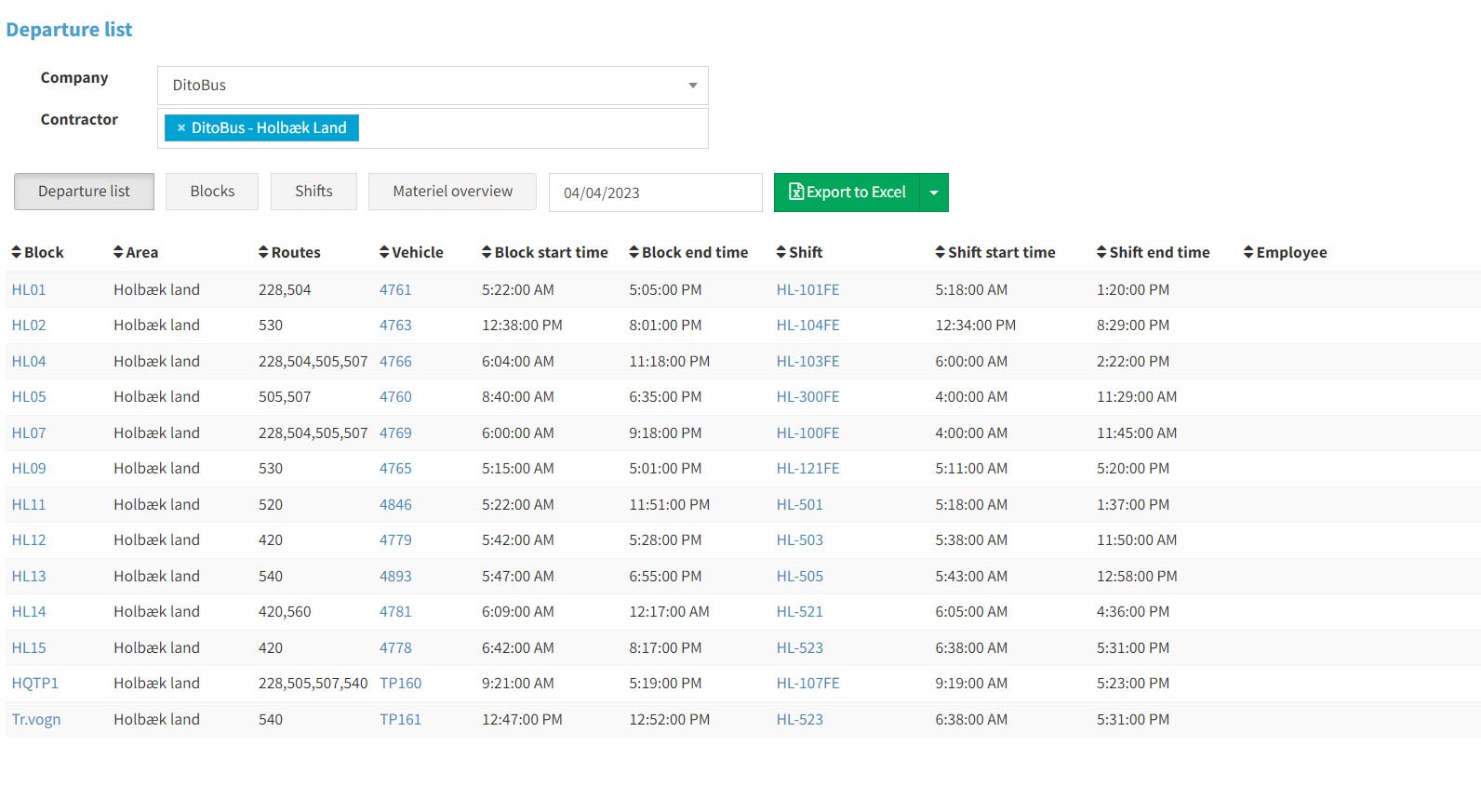The image size is (1481, 812).
Task: Open vehicle 4761 link
Action: coord(395,290)
